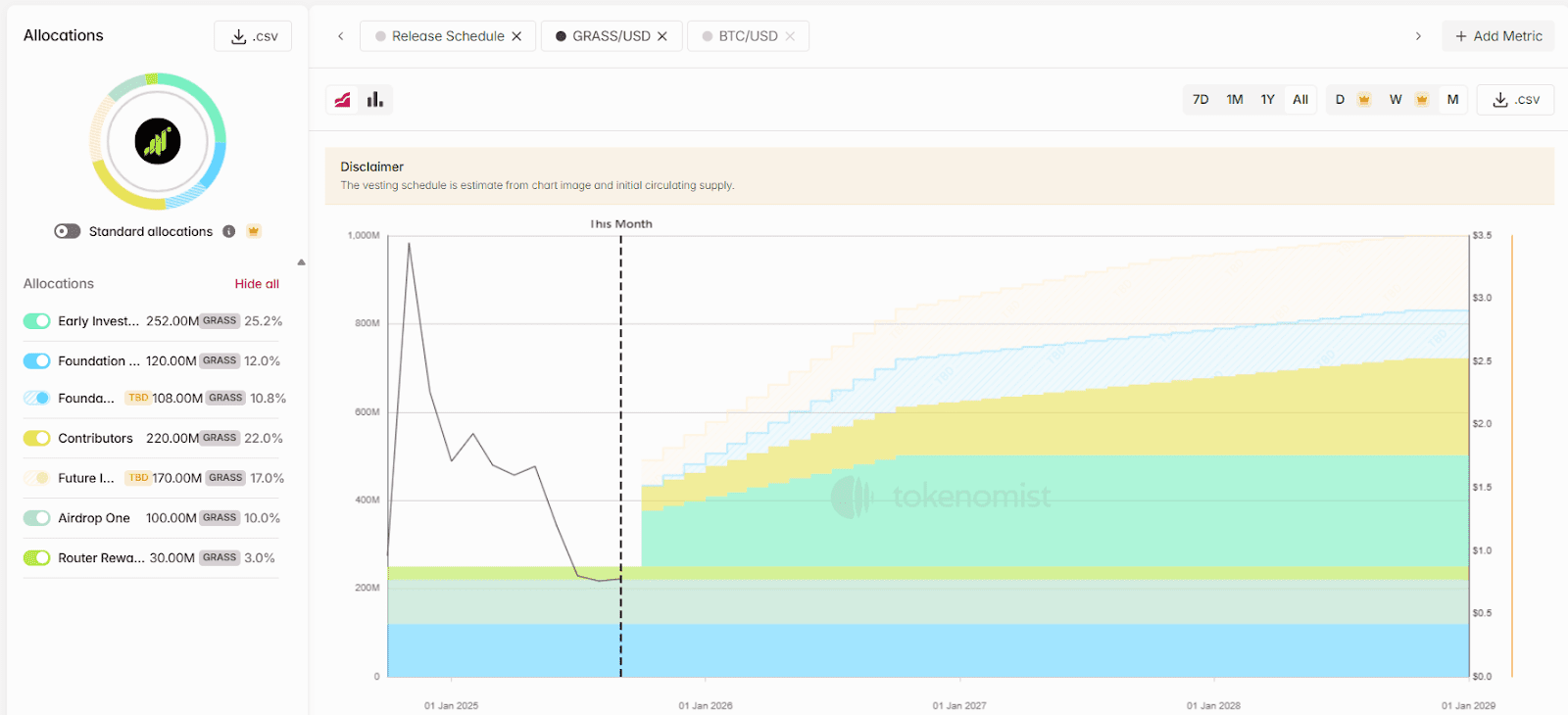Download allocations .csv in left panel
This screenshot has height=715, width=1568.
pyautogui.click(x=253, y=36)
